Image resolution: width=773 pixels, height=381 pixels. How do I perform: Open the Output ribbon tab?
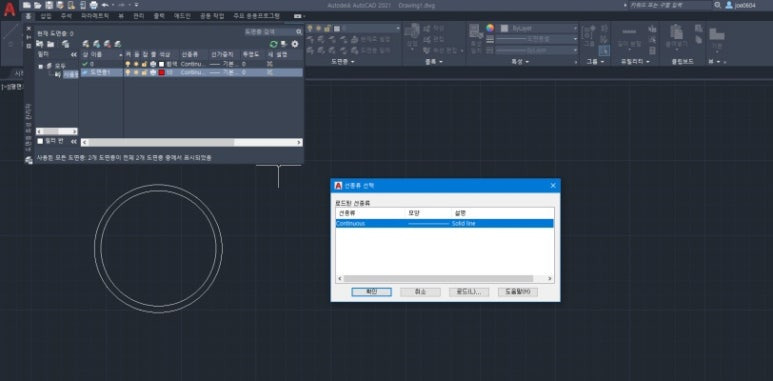159,16
